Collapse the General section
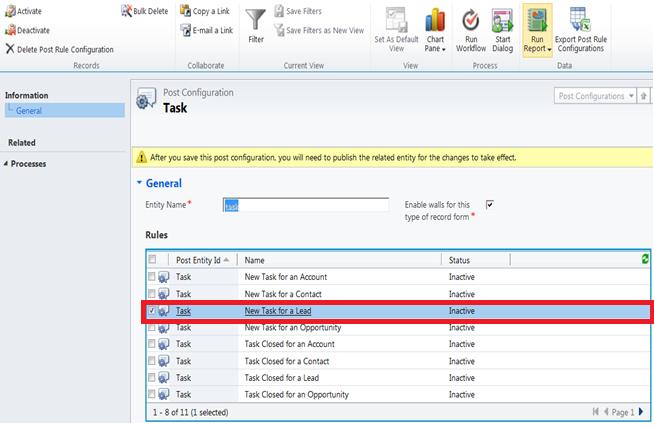Screen dimensions: 654x427 click(x=140, y=184)
